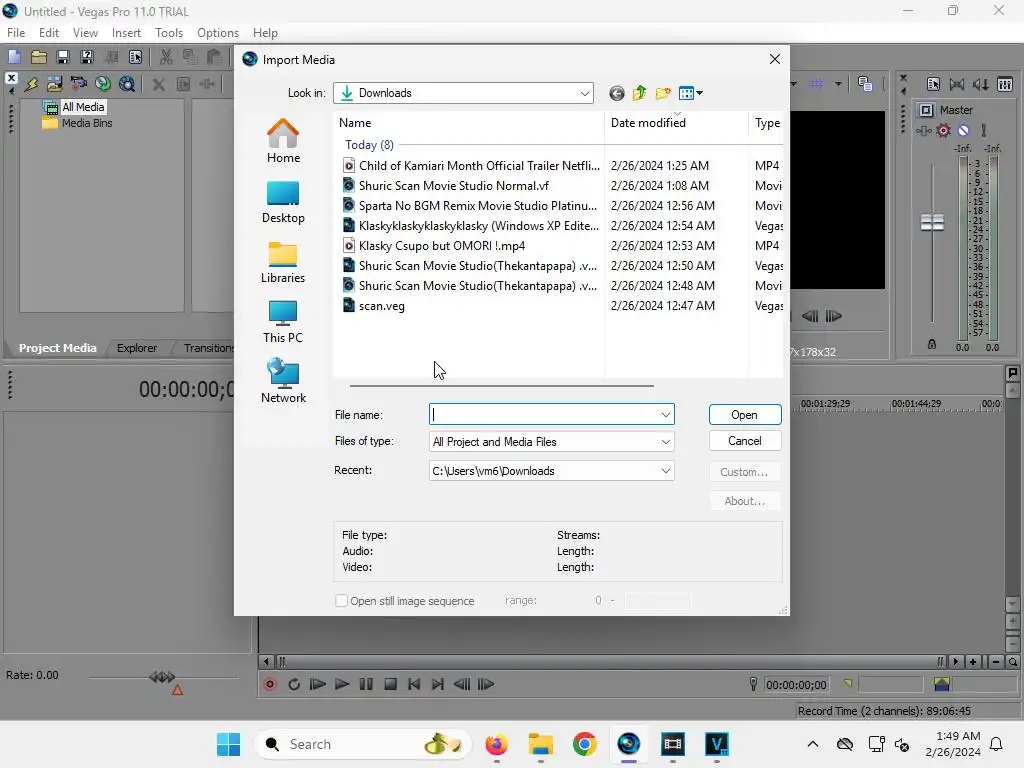
Task: Click the Remove selected media X icon
Action: tap(158, 84)
